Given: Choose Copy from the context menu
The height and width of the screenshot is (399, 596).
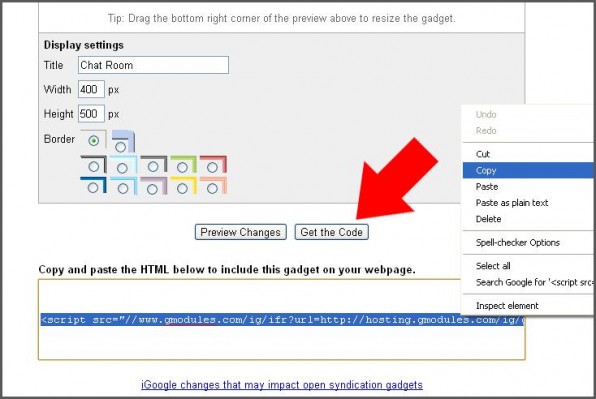Looking at the screenshot, I should 528,170.
